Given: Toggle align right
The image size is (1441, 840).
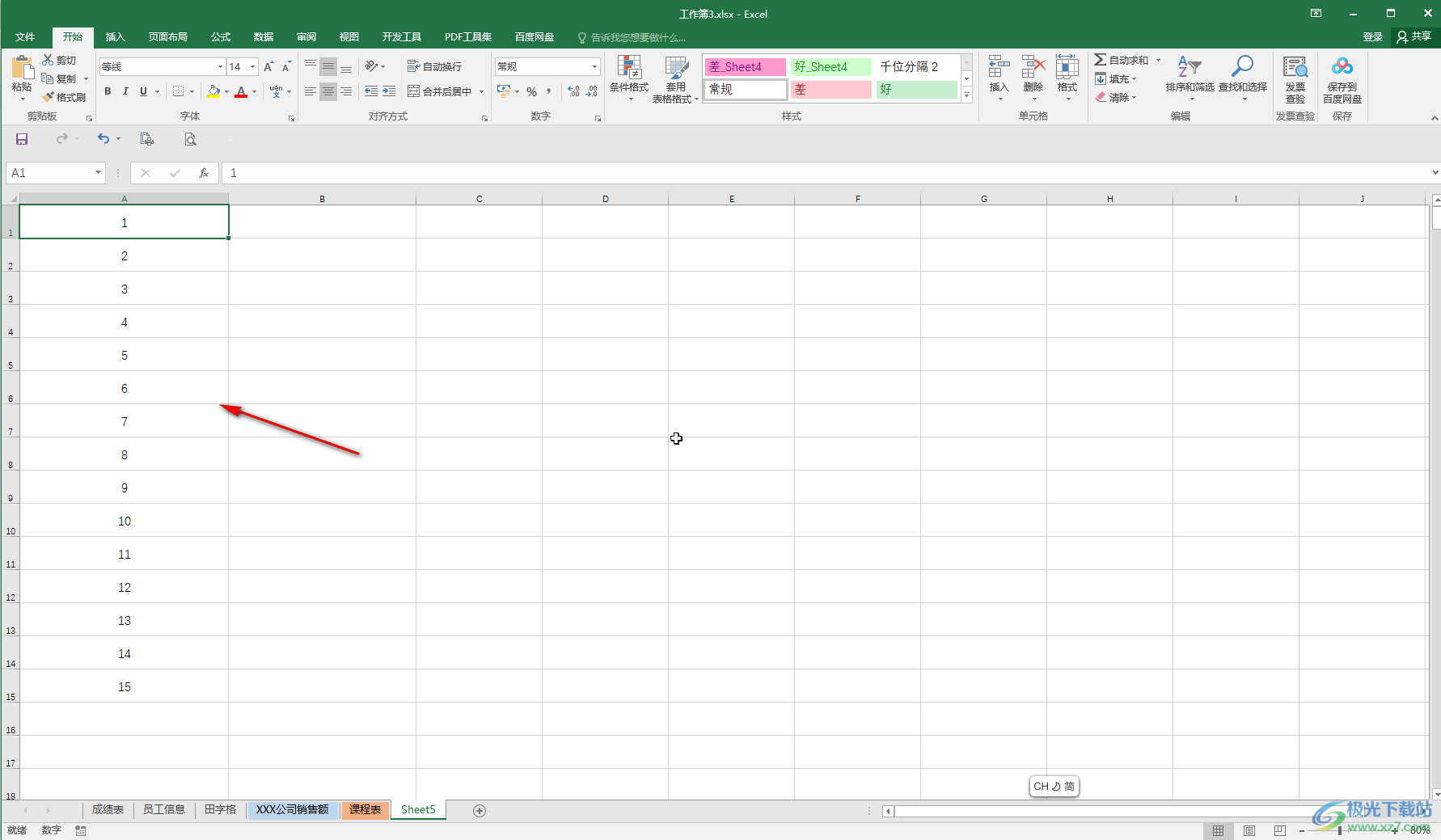Looking at the screenshot, I should click(346, 91).
